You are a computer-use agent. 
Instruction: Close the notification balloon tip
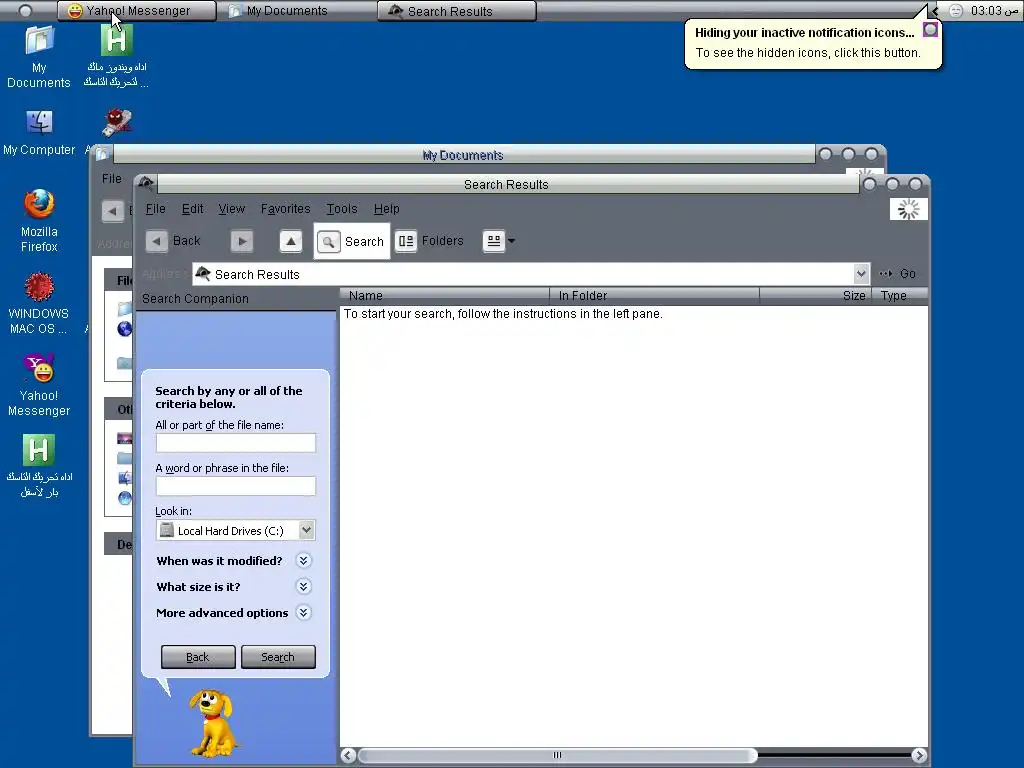931,29
